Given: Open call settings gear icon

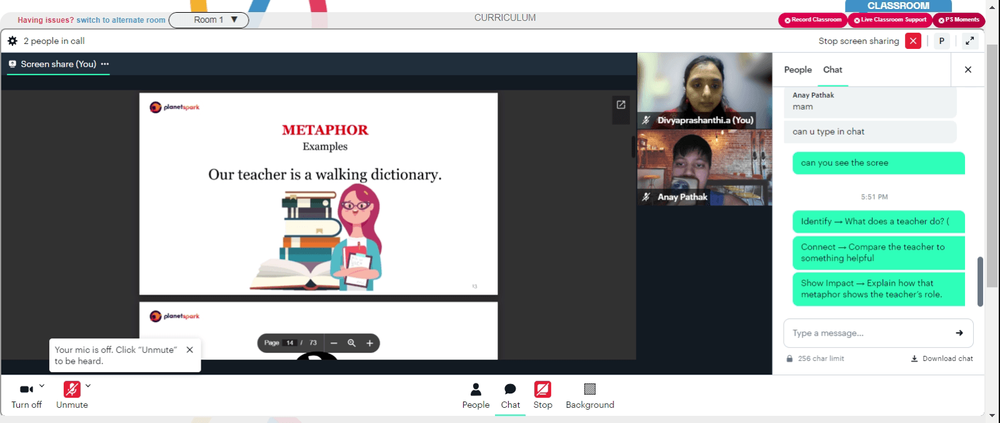Looking at the screenshot, I should pos(12,41).
